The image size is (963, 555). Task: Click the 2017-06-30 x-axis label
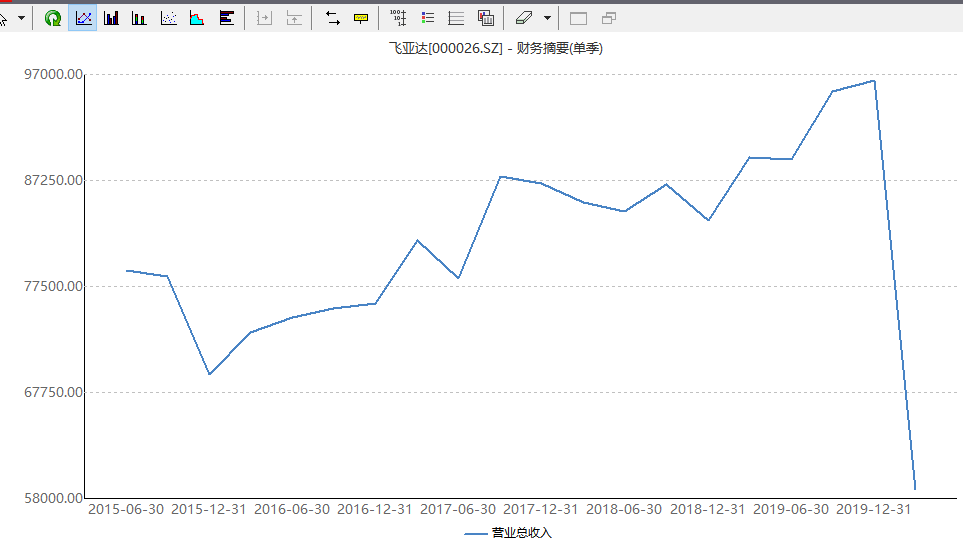click(x=458, y=510)
